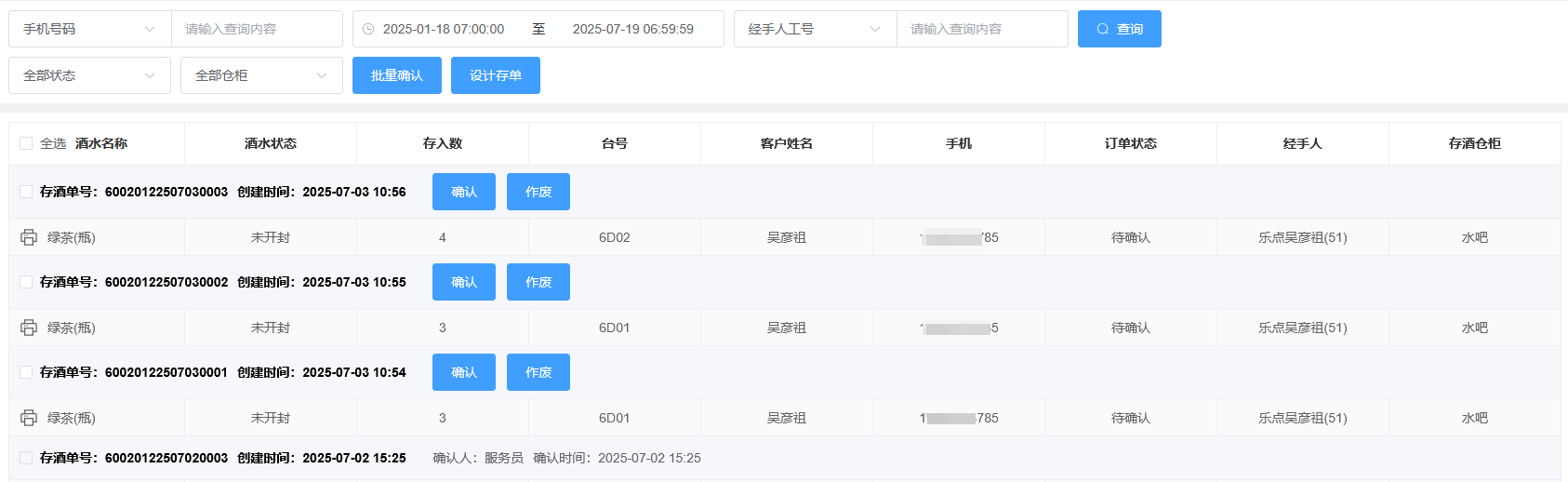Confirm order 60020122507030003 with 确认
The height and width of the screenshot is (482, 1568).
463,192
